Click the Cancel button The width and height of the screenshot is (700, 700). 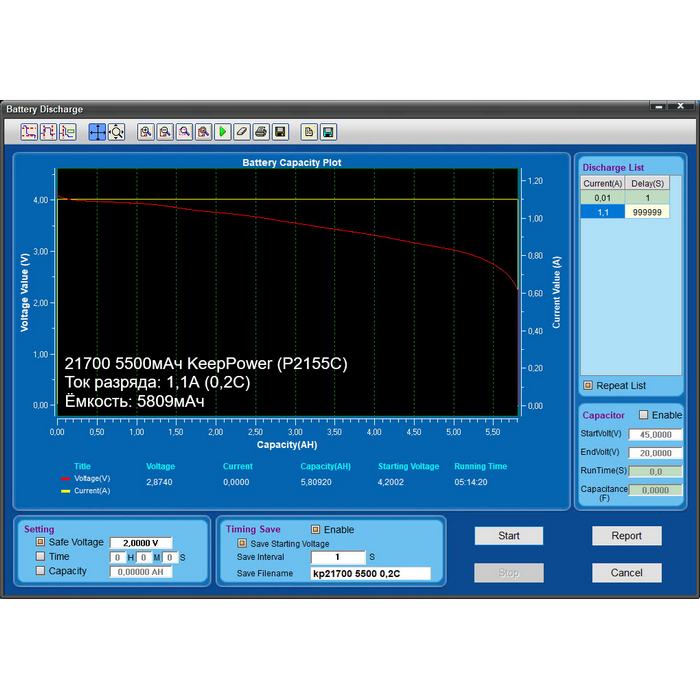tap(626, 573)
